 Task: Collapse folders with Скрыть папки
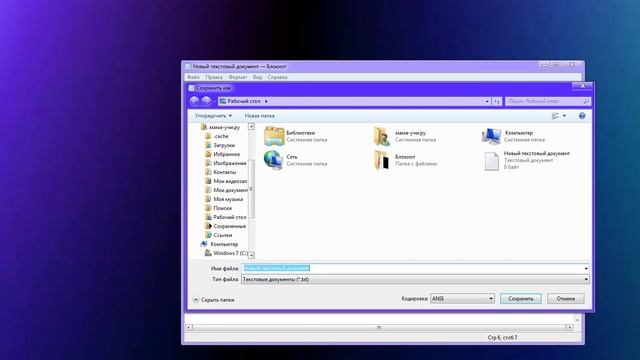pos(213,300)
